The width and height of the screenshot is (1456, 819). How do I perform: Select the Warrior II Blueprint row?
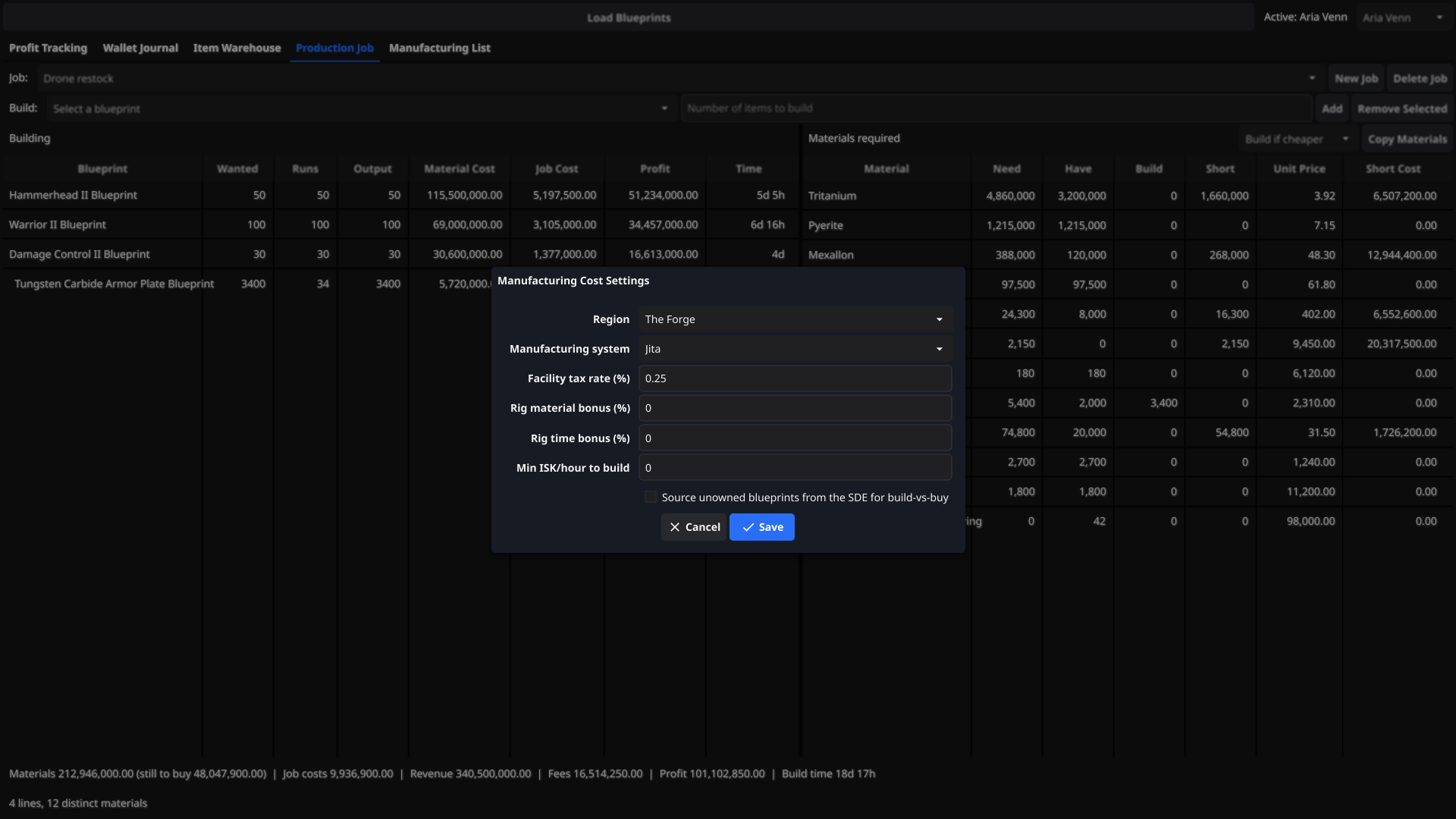coord(400,224)
